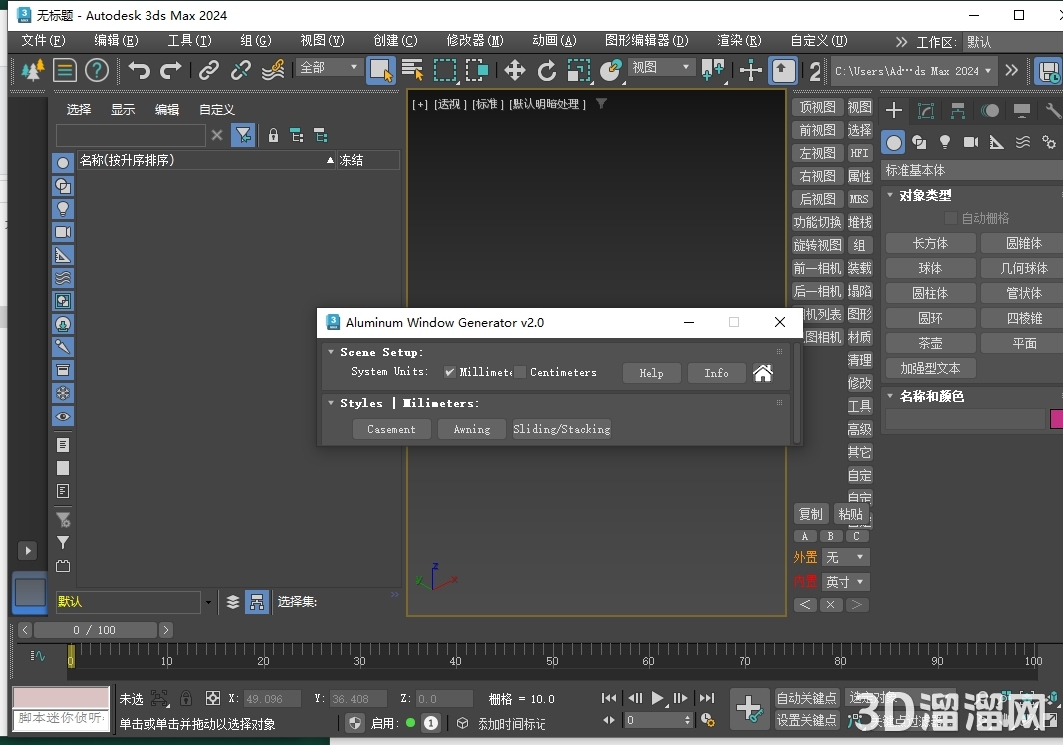Open the 外置 无 dropdown
The height and width of the screenshot is (745, 1063).
pos(845,557)
